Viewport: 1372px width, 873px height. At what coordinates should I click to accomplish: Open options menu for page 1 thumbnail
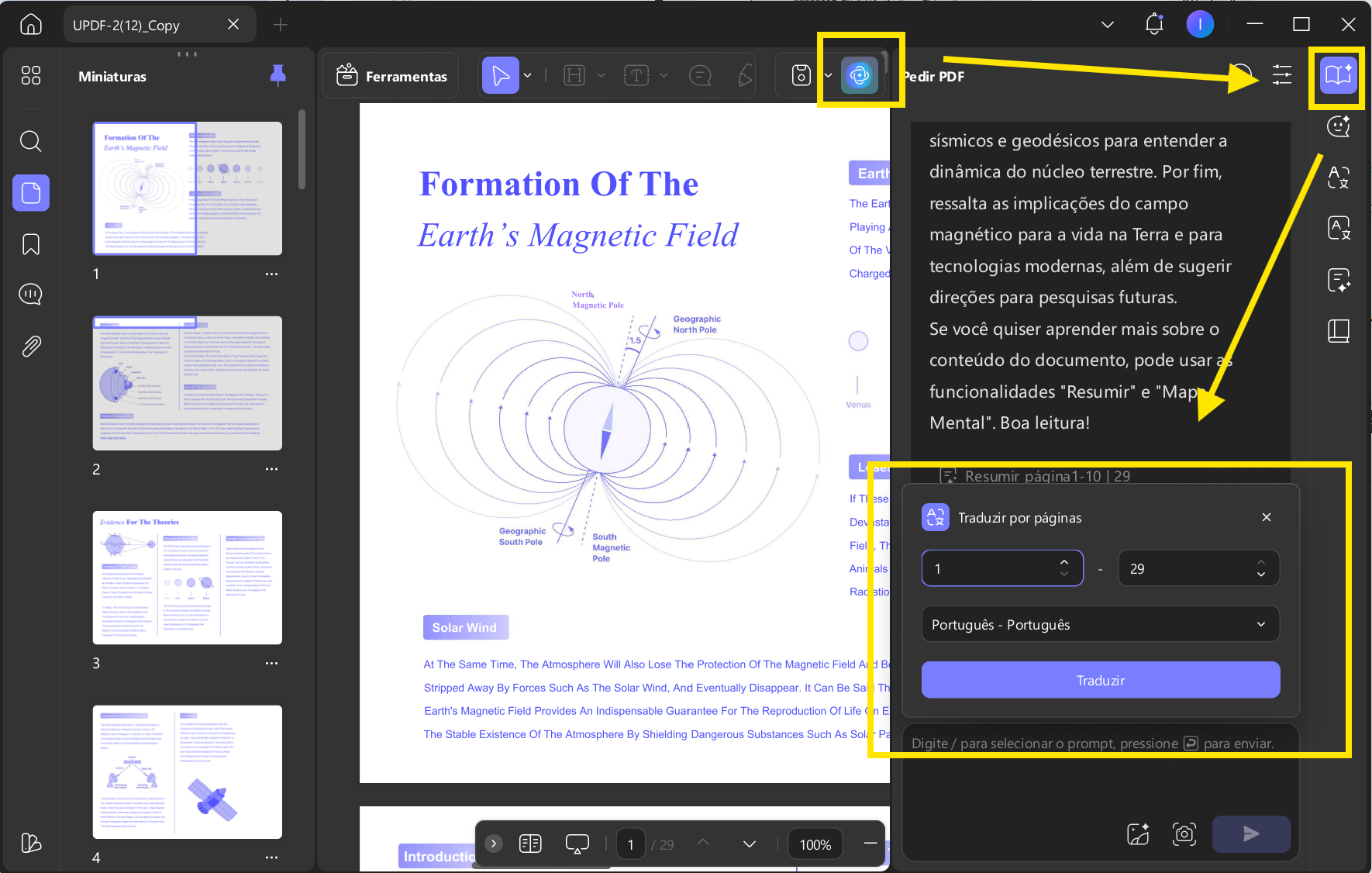click(271, 274)
